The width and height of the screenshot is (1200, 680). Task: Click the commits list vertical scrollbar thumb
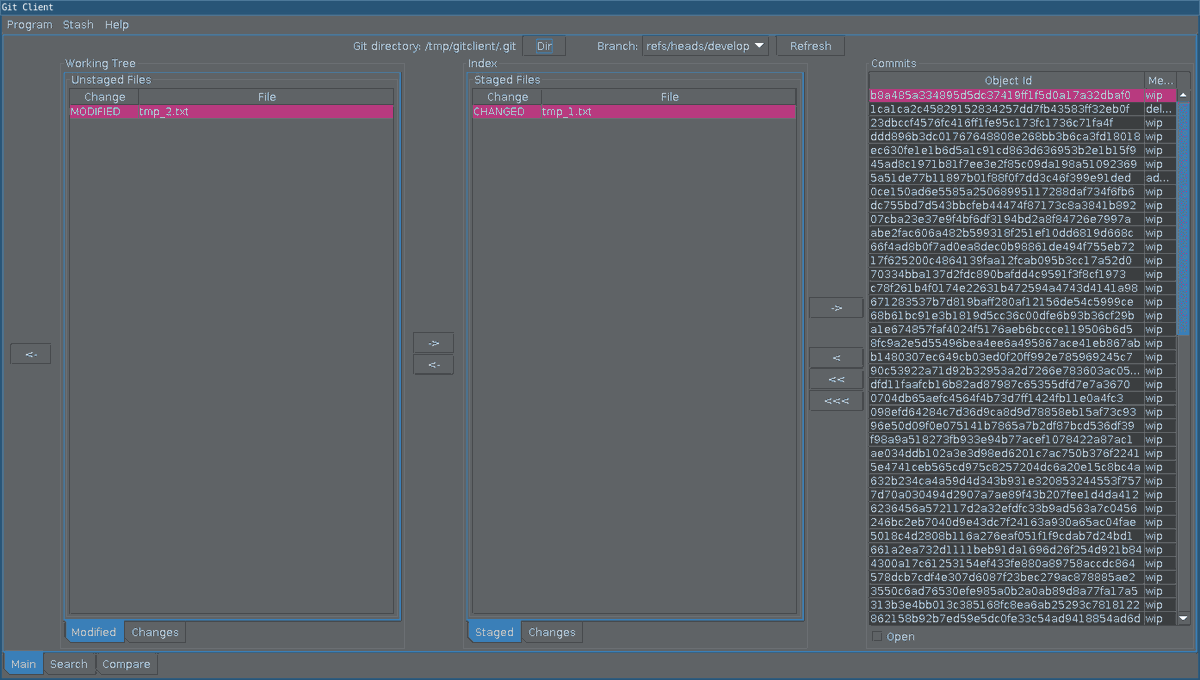(1184, 218)
